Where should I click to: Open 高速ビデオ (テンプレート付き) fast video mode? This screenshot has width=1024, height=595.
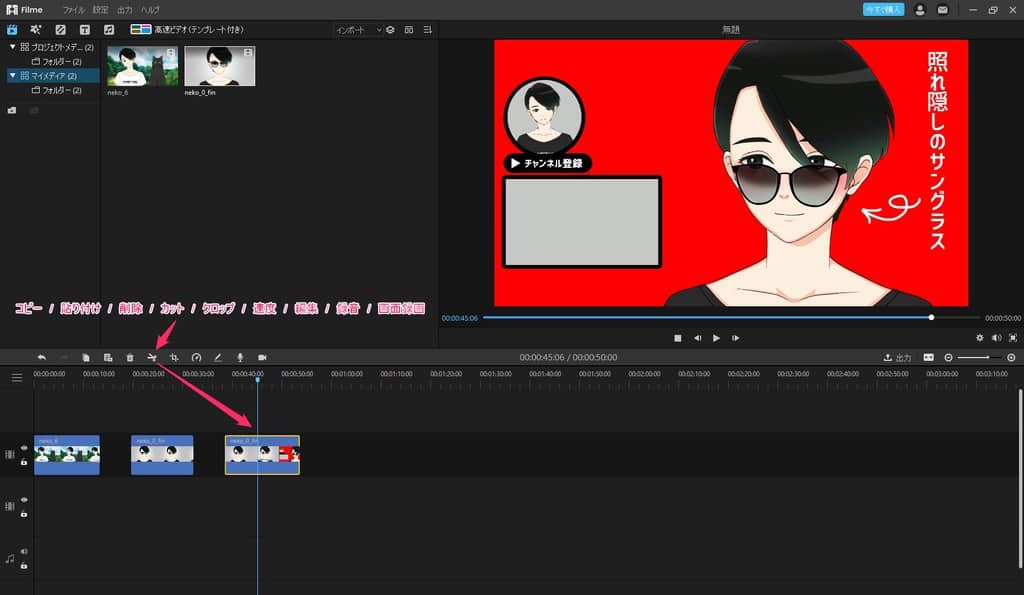187,29
